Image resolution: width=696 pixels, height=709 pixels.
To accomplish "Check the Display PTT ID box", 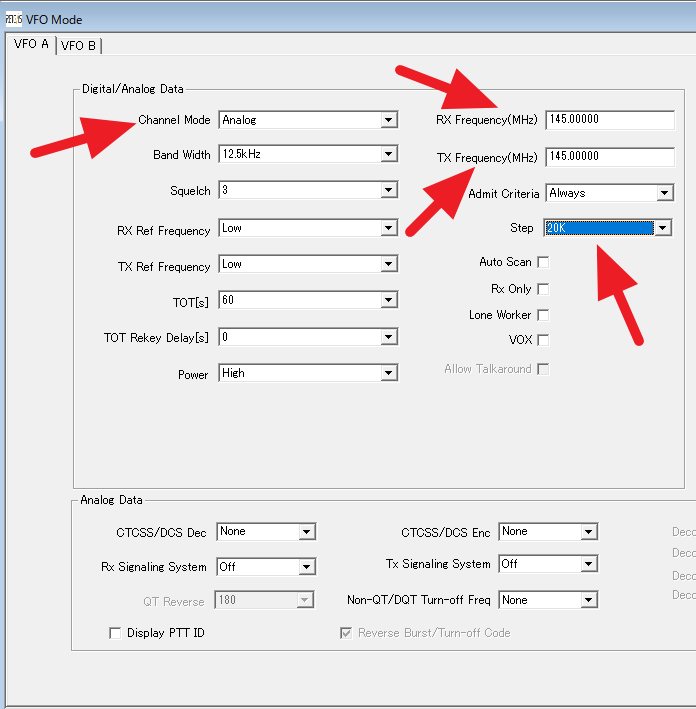I will 115,633.
